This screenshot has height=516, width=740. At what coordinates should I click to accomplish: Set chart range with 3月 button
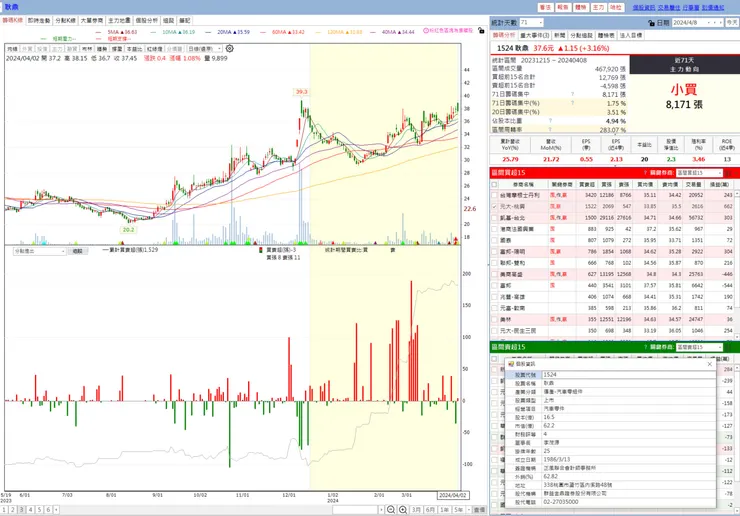(416, 510)
